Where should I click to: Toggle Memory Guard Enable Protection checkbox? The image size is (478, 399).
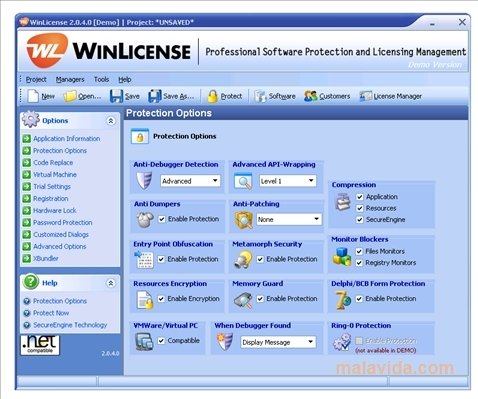(260, 299)
